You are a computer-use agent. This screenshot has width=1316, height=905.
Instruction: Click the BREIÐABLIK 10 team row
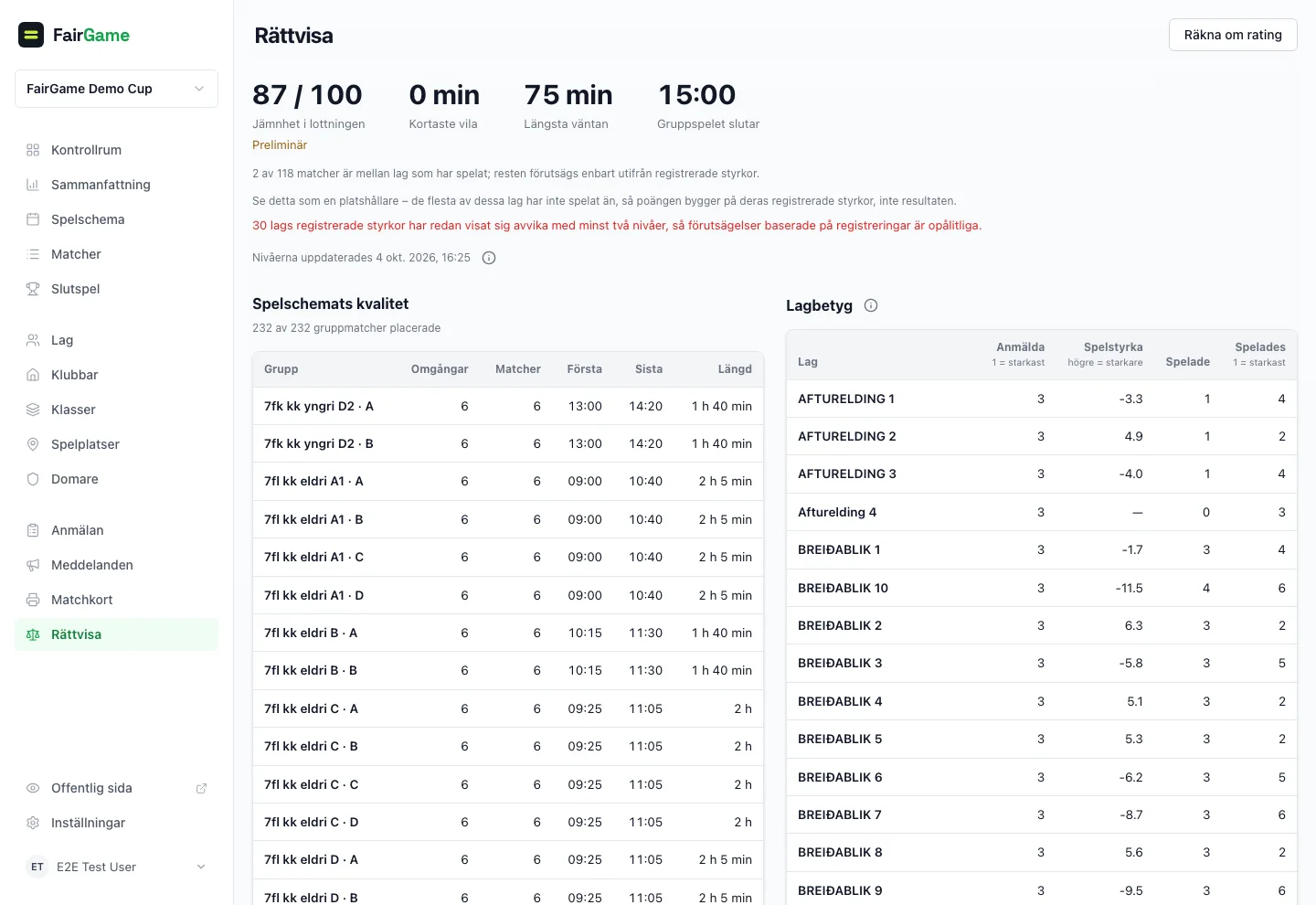1042,588
